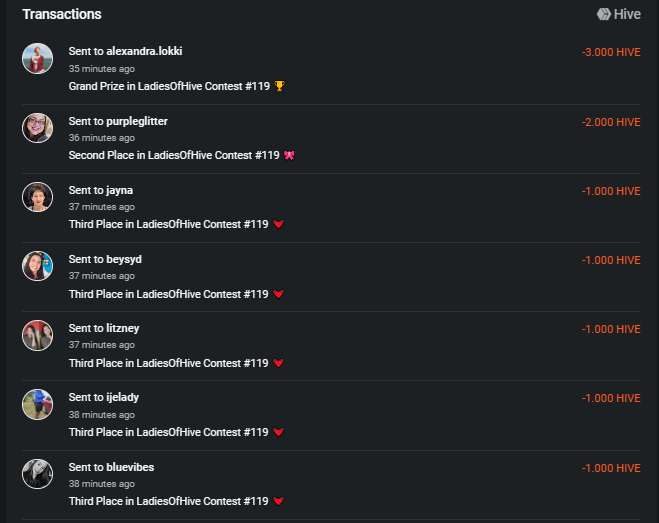Click the trophy emoji in Grand Prize memo
Viewport: 659px width, 523px height.
pyautogui.click(x=279, y=86)
